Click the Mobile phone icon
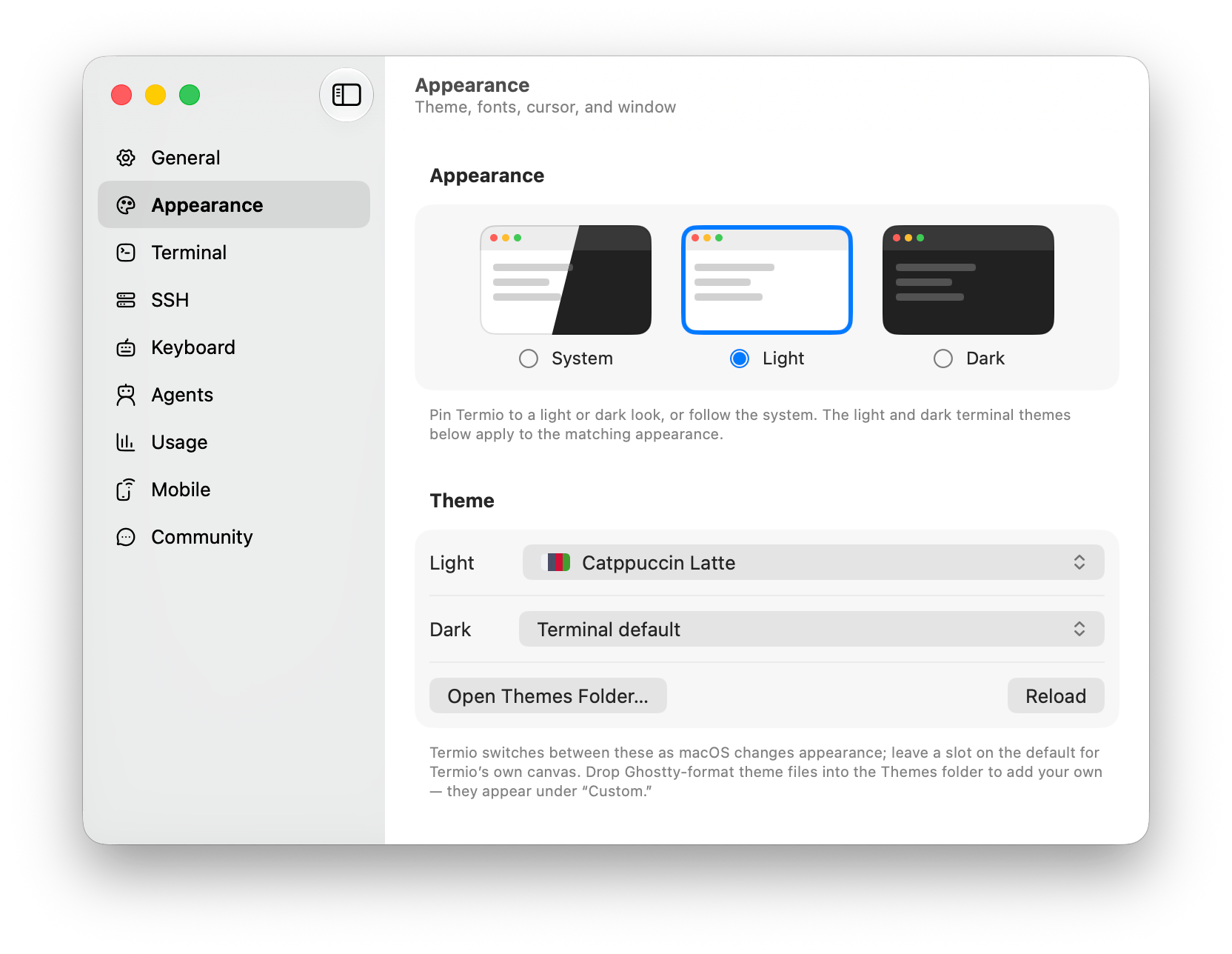The image size is (1232, 954). tap(126, 490)
